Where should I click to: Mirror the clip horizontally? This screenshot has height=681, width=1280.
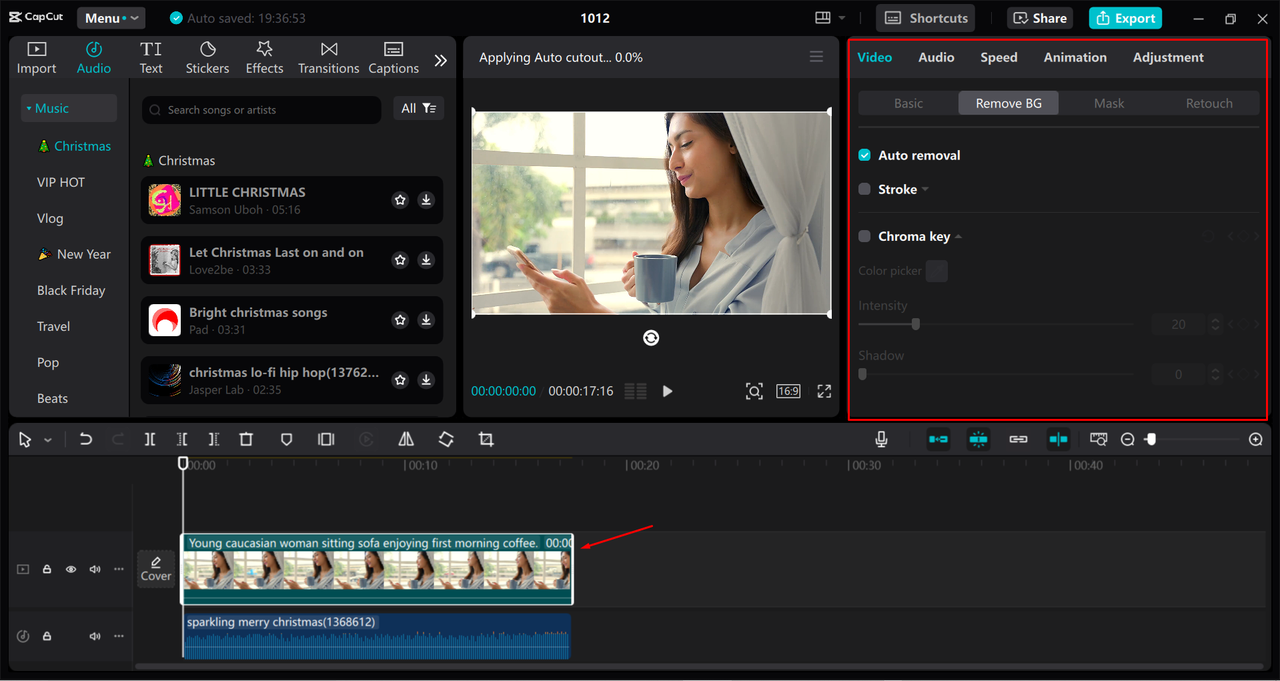406,439
